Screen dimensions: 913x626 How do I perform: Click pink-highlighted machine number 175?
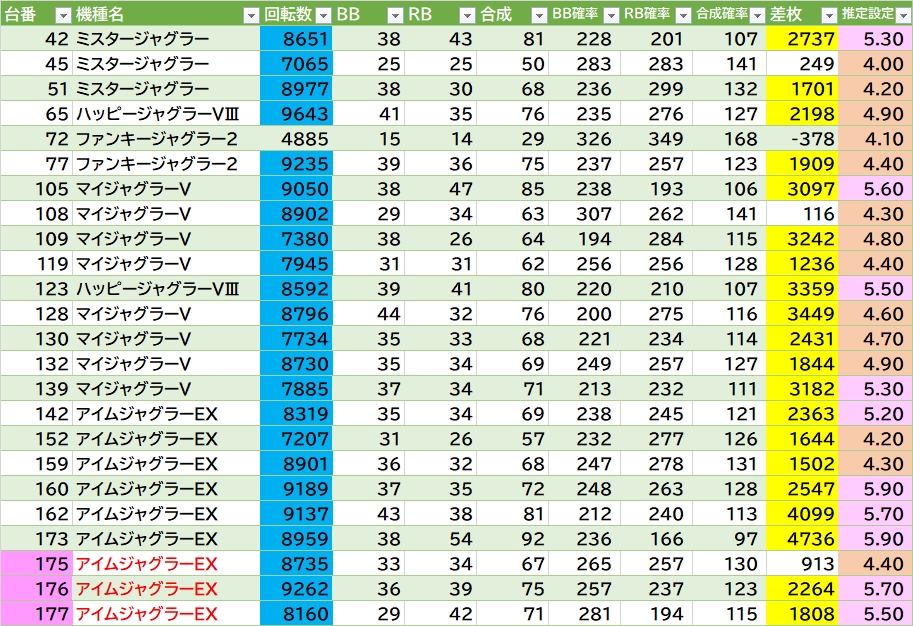[36, 564]
